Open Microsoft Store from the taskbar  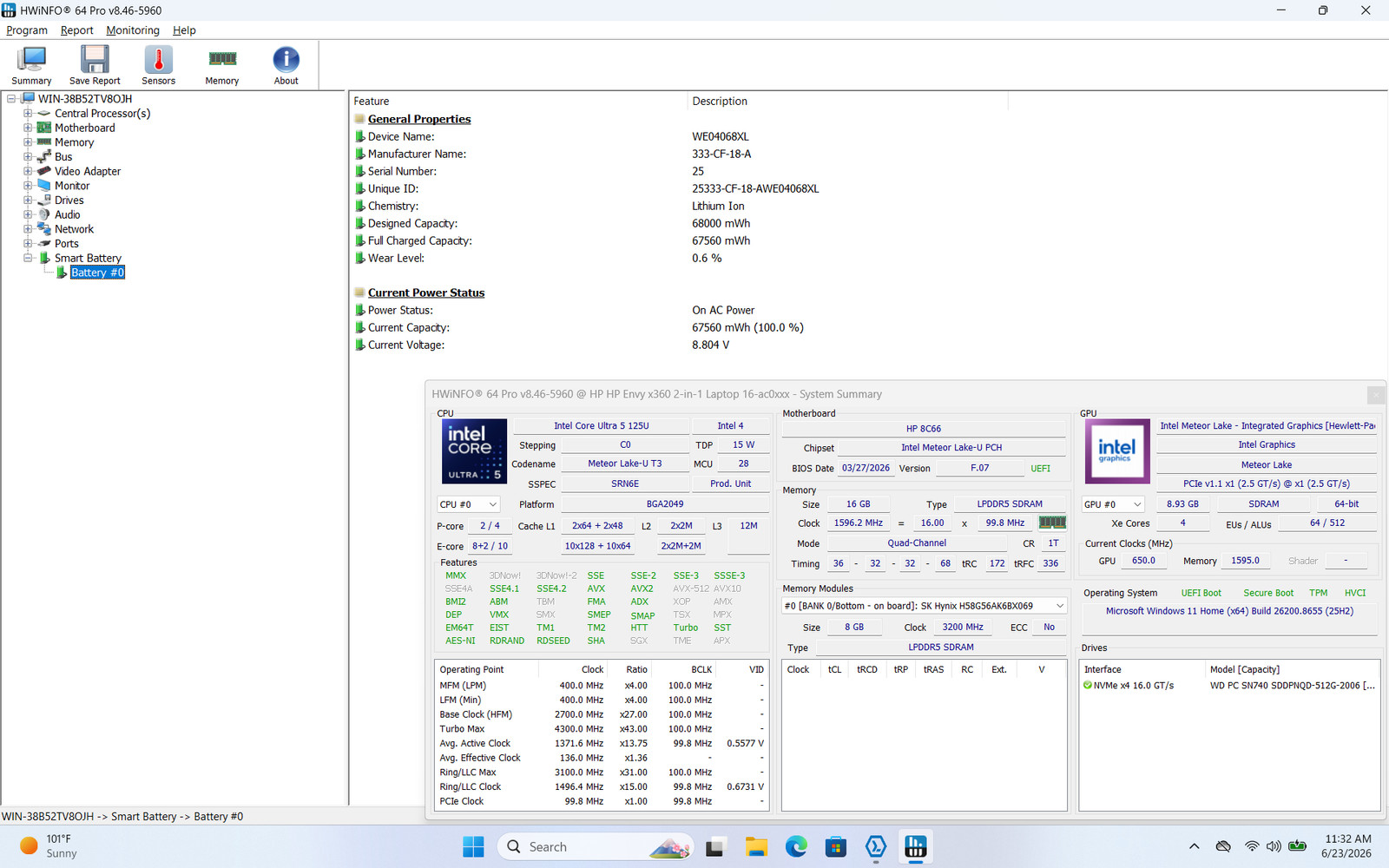836,846
